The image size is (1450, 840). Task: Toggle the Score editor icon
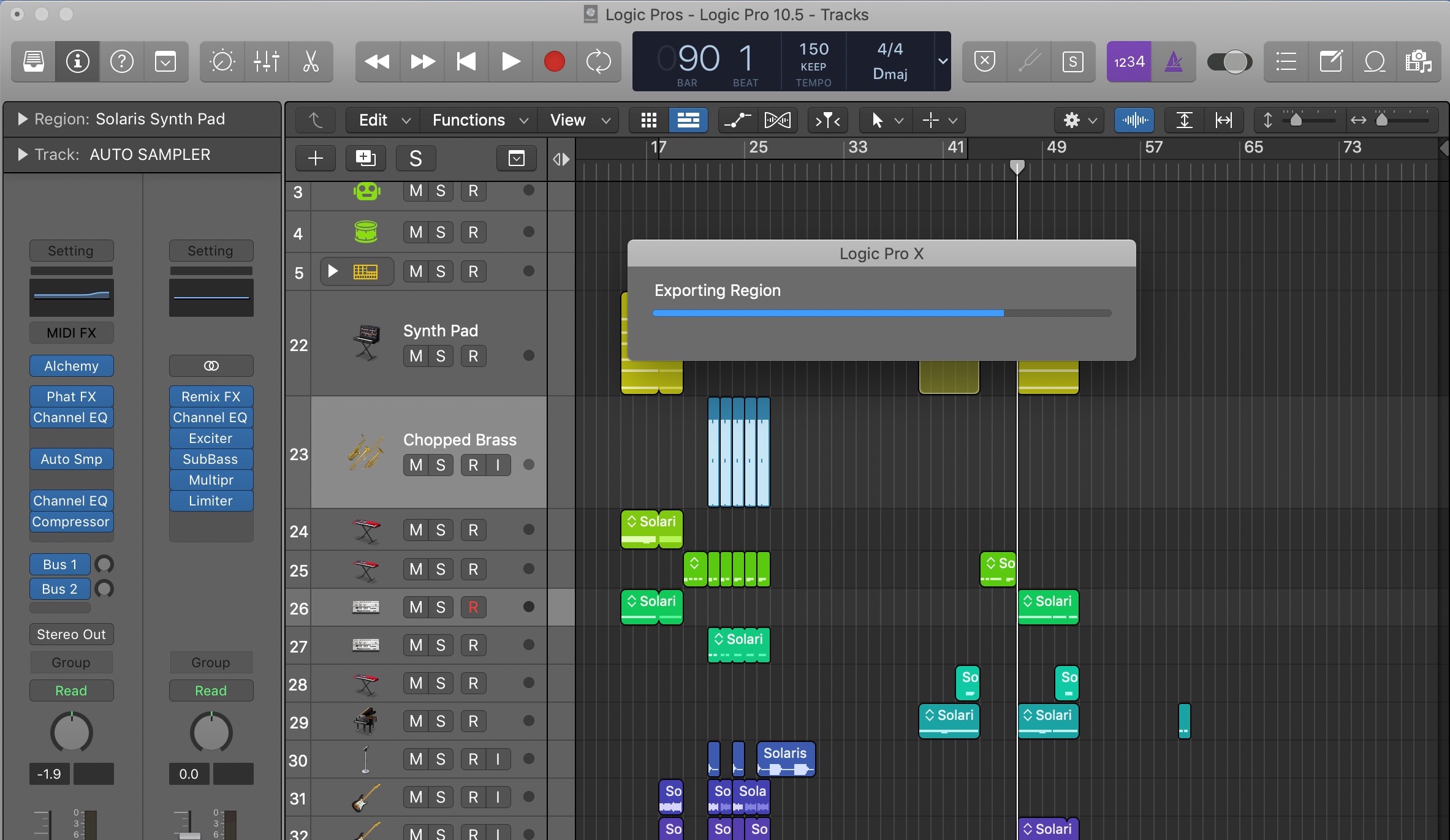pyautogui.click(x=1332, y=60)
